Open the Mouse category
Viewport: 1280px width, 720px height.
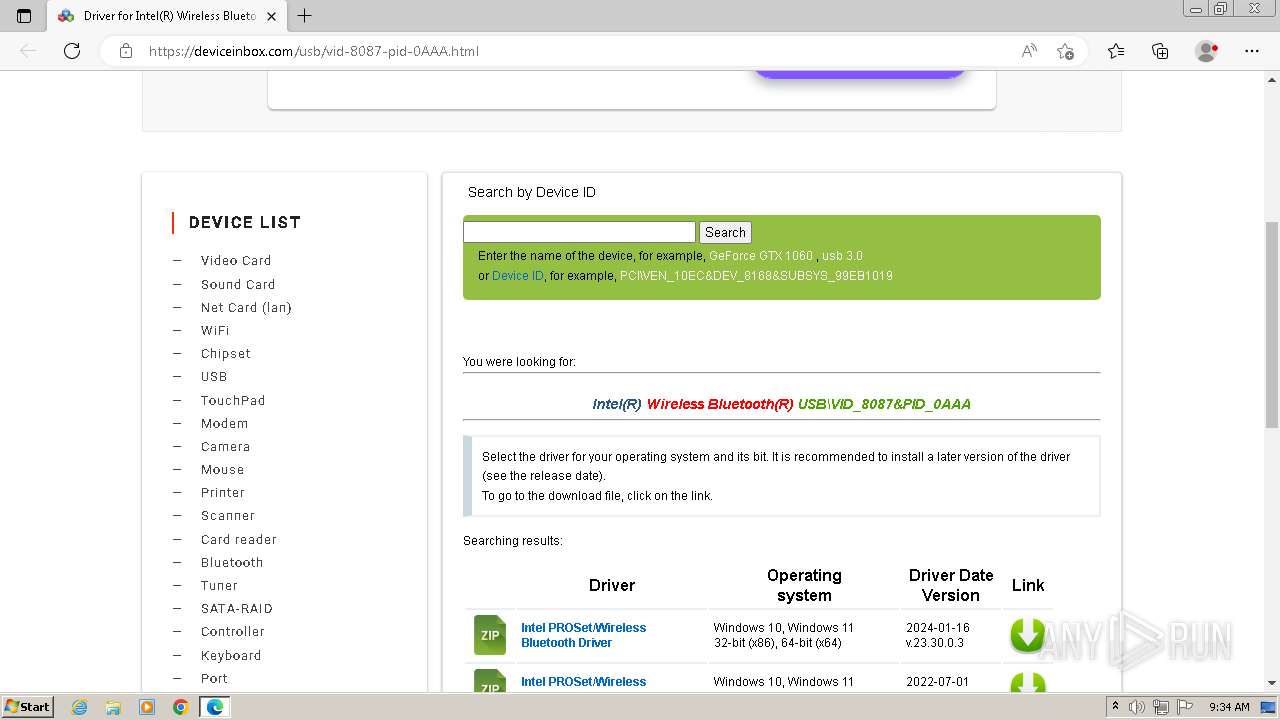coord(222,469)
